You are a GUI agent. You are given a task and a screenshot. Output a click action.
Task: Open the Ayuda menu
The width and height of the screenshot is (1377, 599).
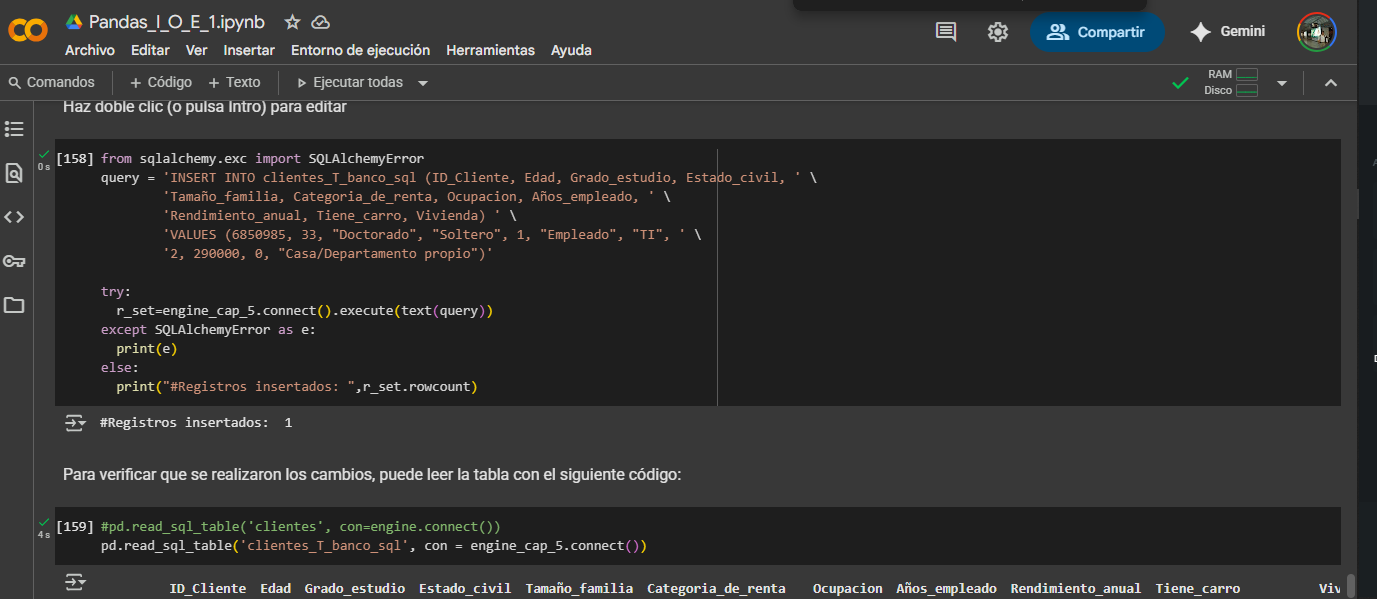pos(571,50)
